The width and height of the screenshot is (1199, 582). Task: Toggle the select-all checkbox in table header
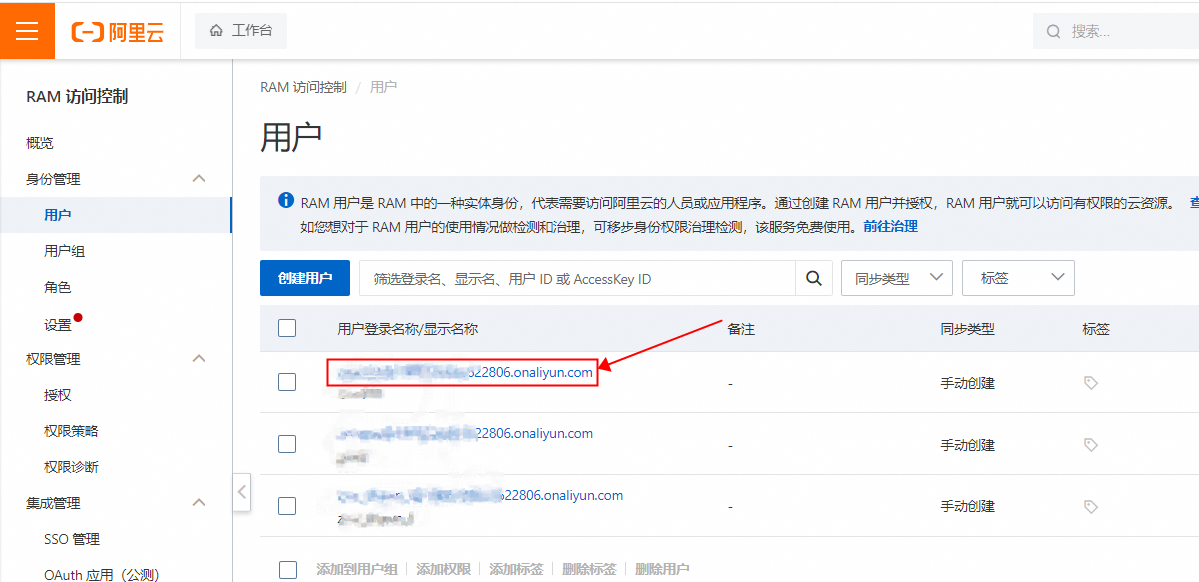(x=287, y=328)
